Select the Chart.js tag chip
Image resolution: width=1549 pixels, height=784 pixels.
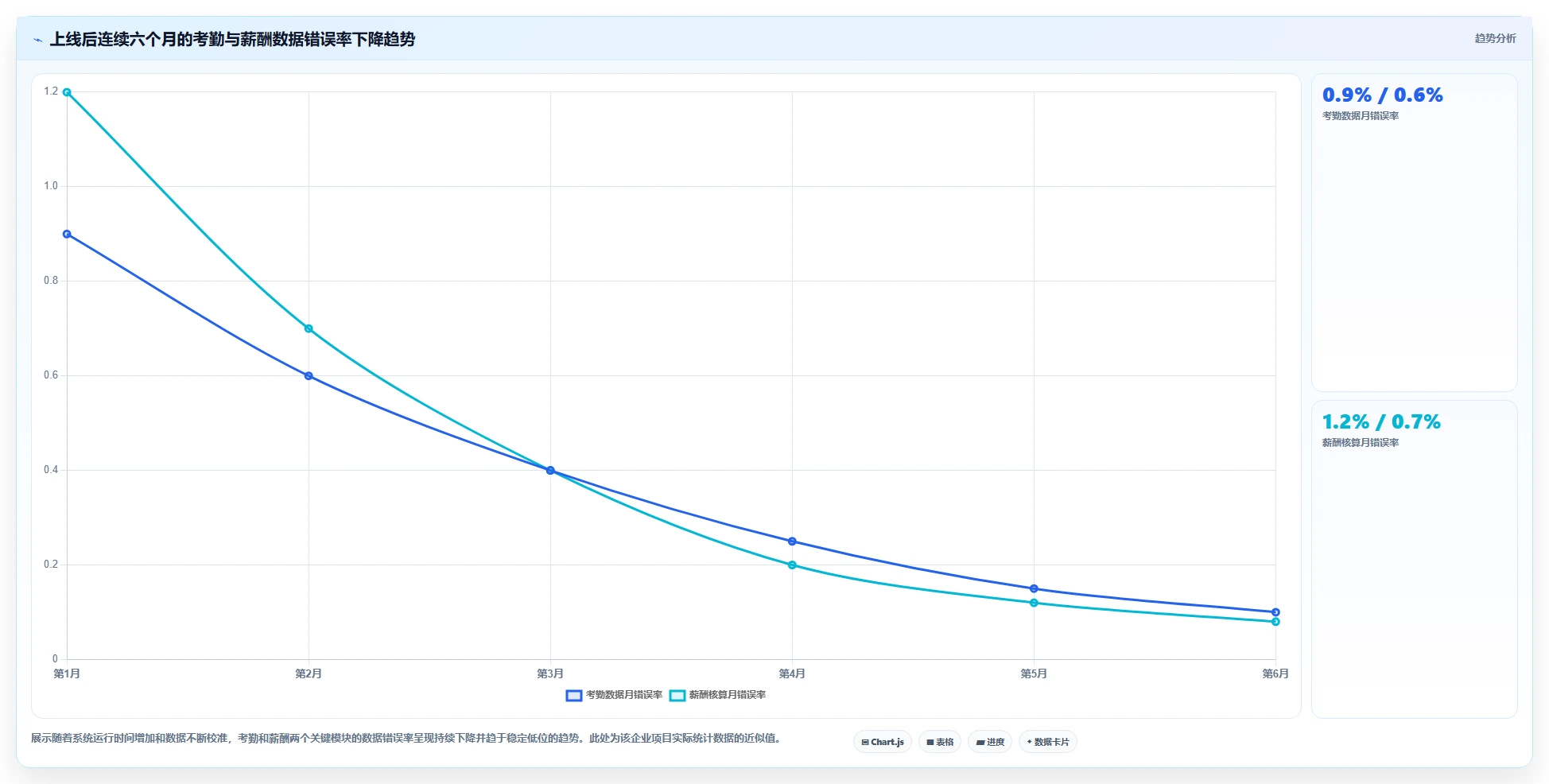pyautogui.click(x=883, y=742)
